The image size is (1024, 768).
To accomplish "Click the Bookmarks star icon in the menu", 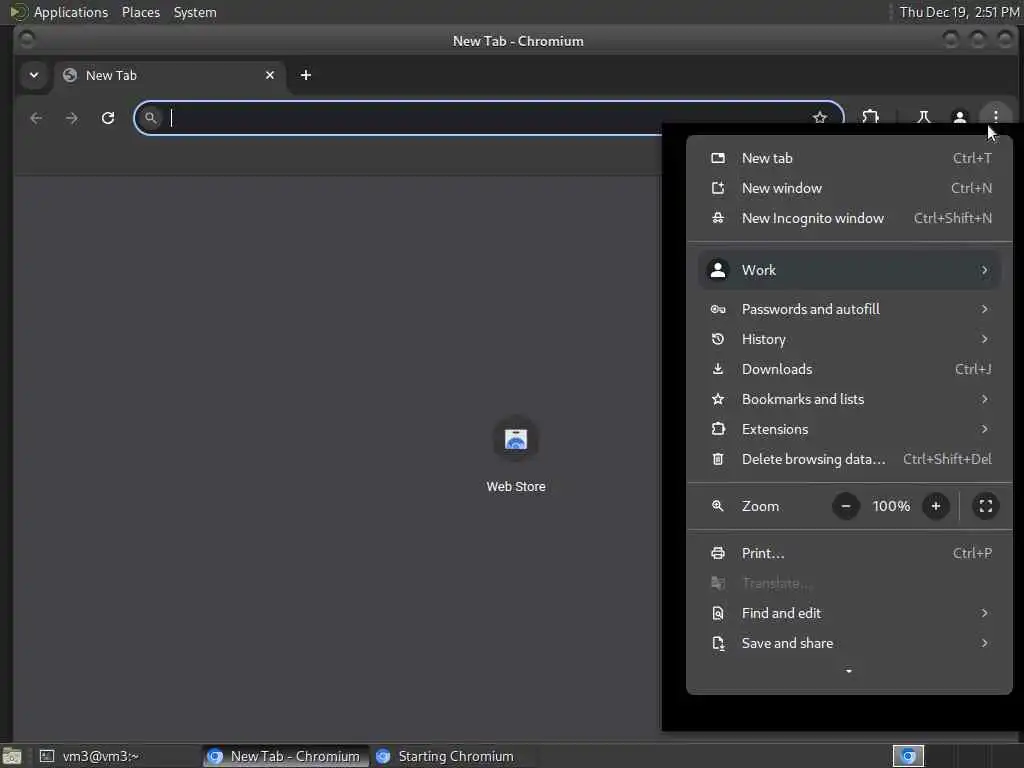I will tap(718, 399).
